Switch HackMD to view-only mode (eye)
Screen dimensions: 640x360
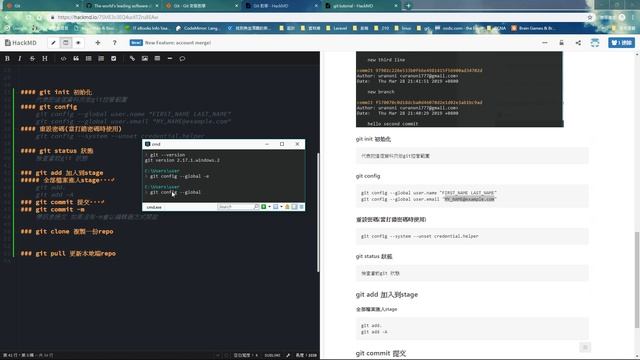pyautogui.click(x=78, y=43)
